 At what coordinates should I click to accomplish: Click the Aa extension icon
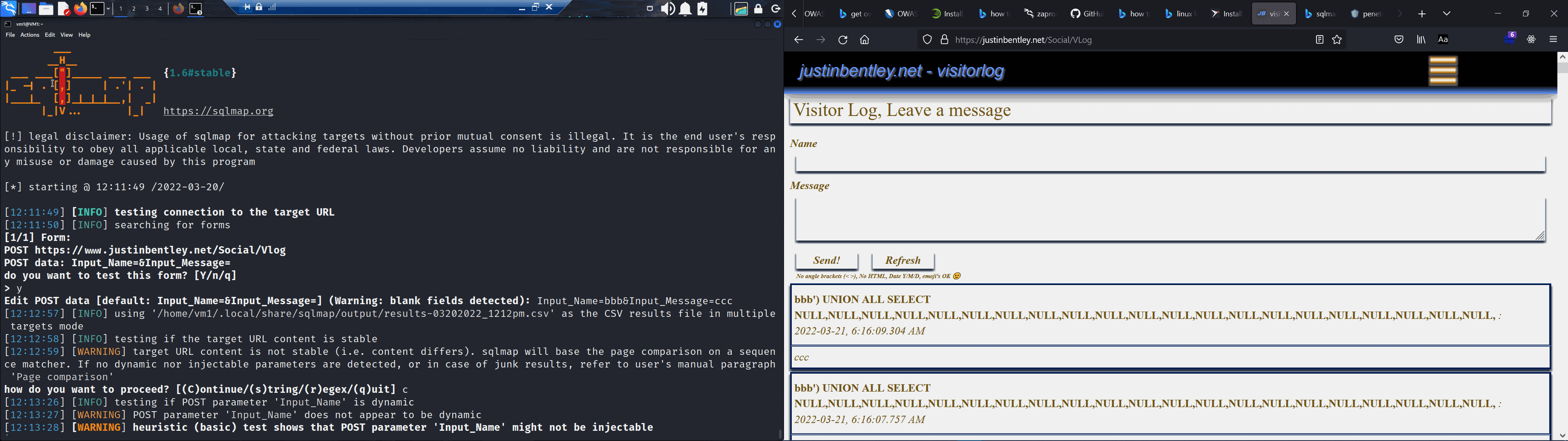1443,40
